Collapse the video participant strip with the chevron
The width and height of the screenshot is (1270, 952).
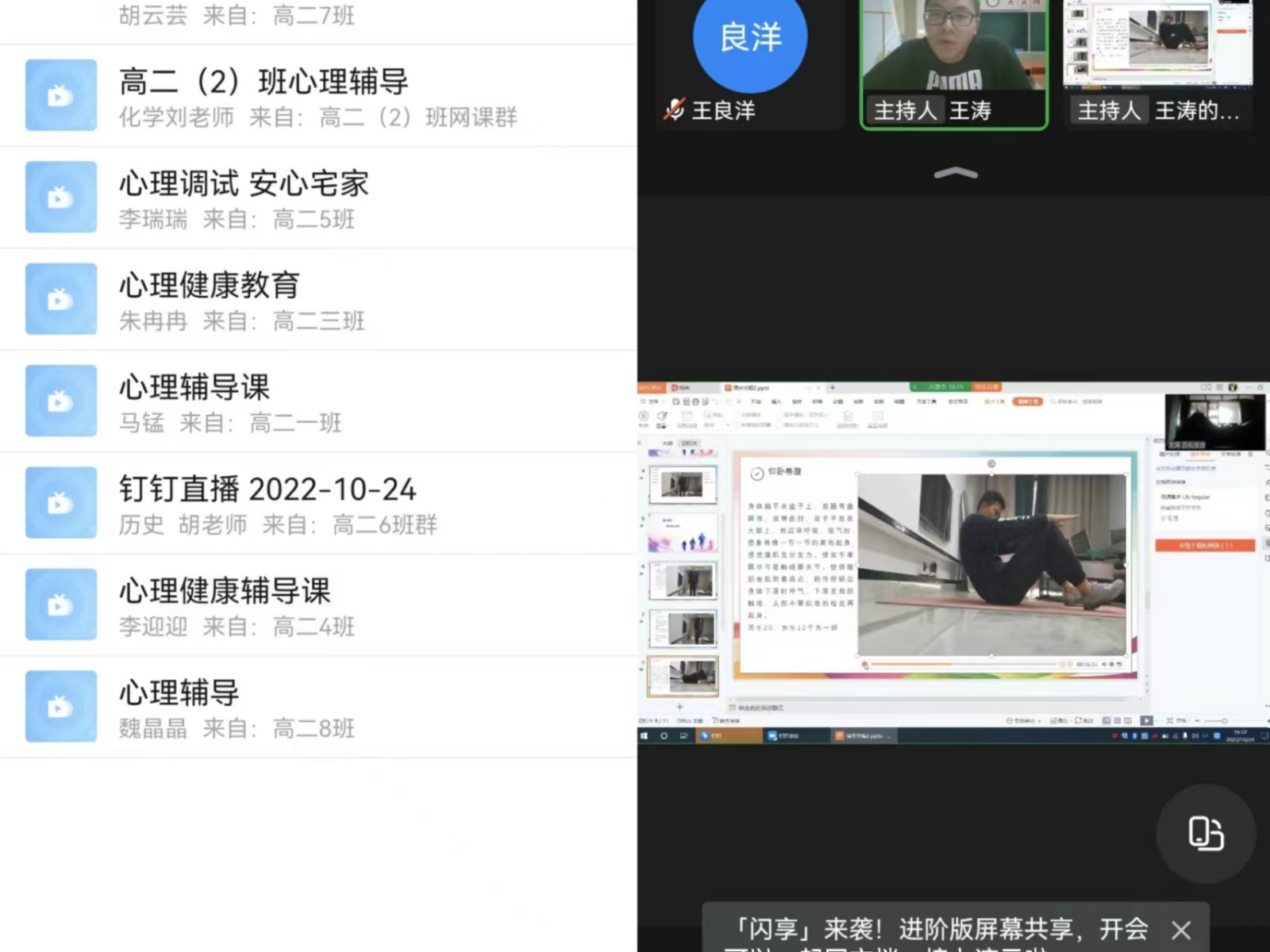tap(954, 172)
